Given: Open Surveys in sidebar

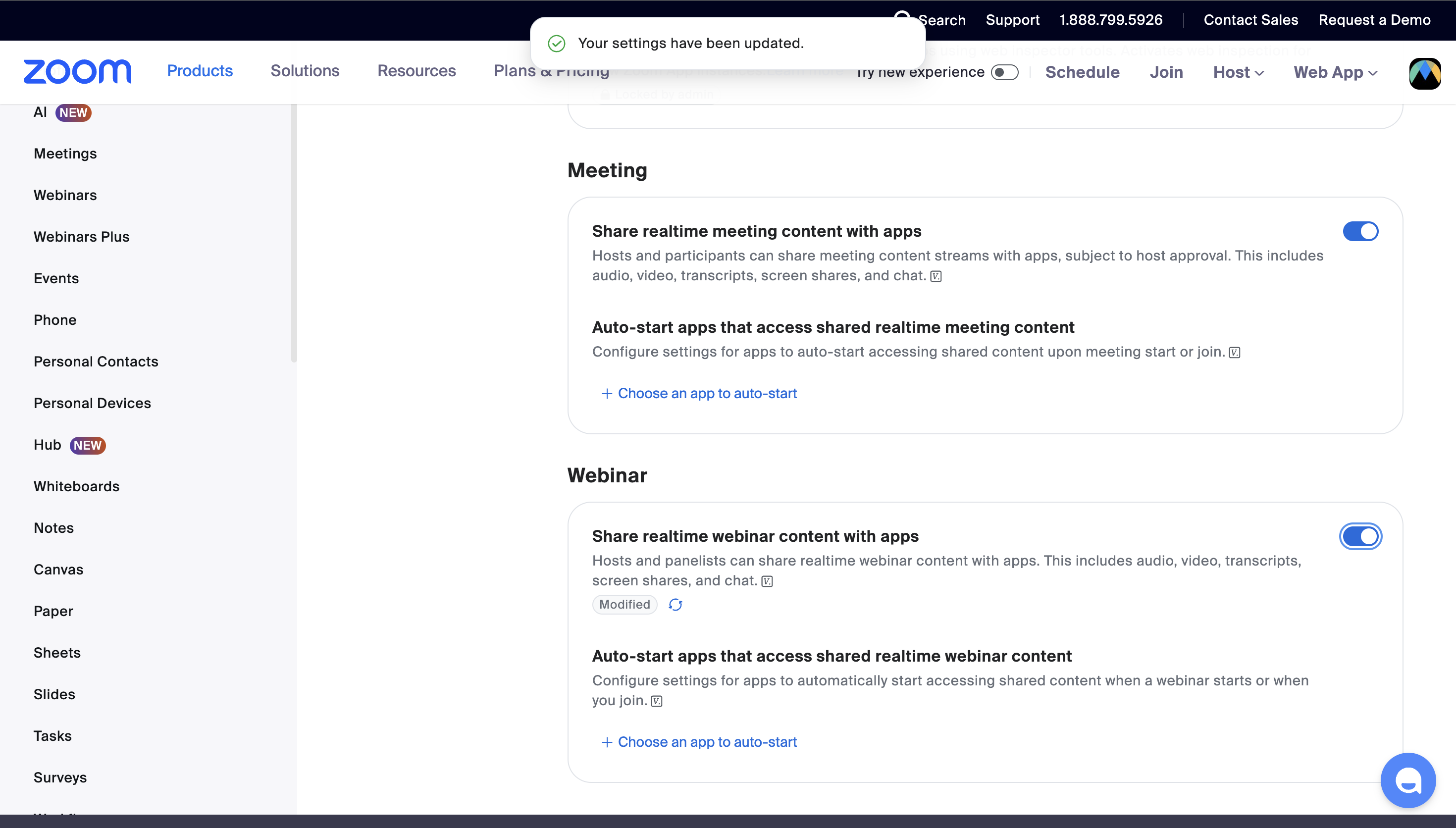Looking at the screenshot, I should click(x=60, y=777).
